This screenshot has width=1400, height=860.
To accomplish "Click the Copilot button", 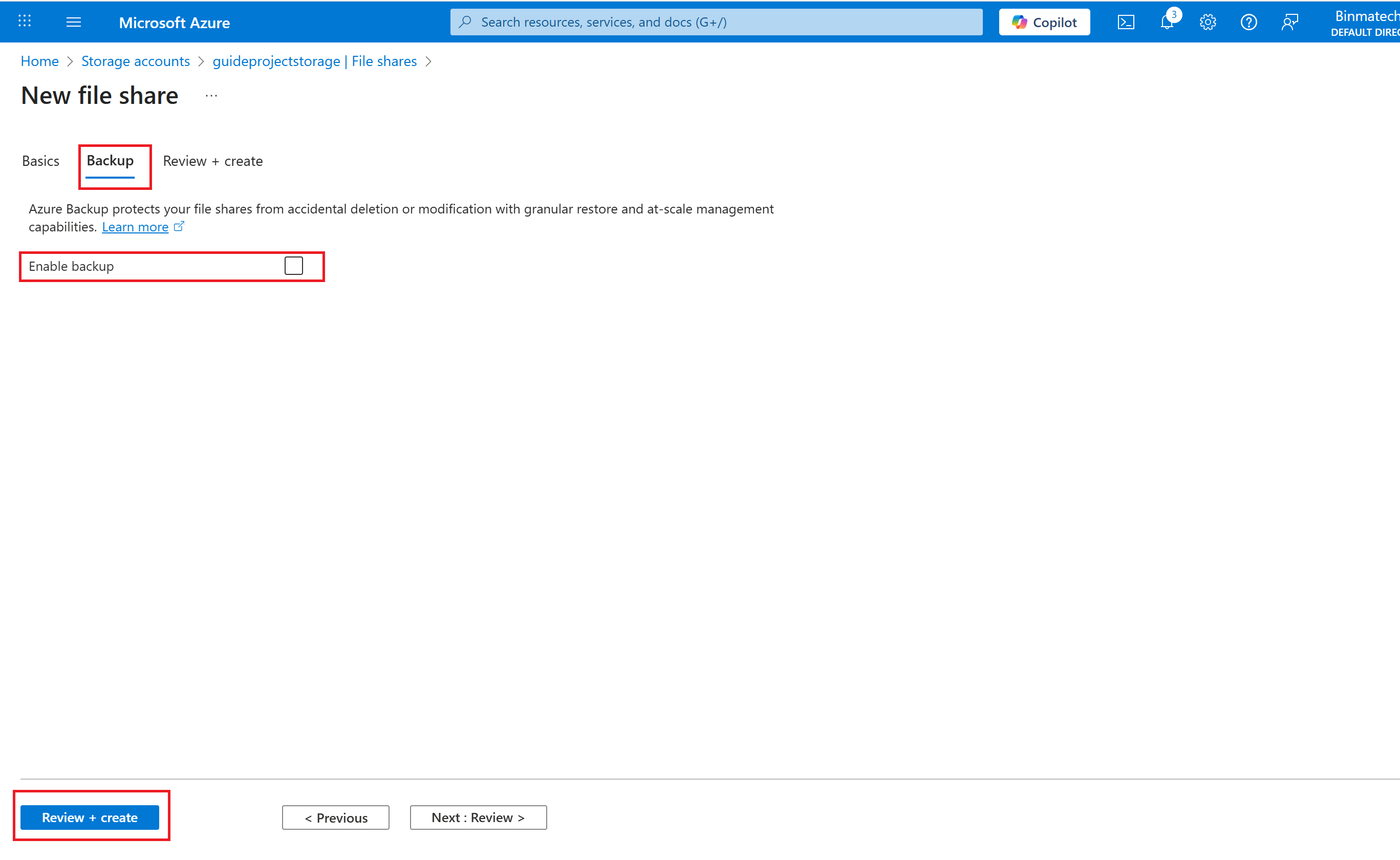I will click(1044, 22).
